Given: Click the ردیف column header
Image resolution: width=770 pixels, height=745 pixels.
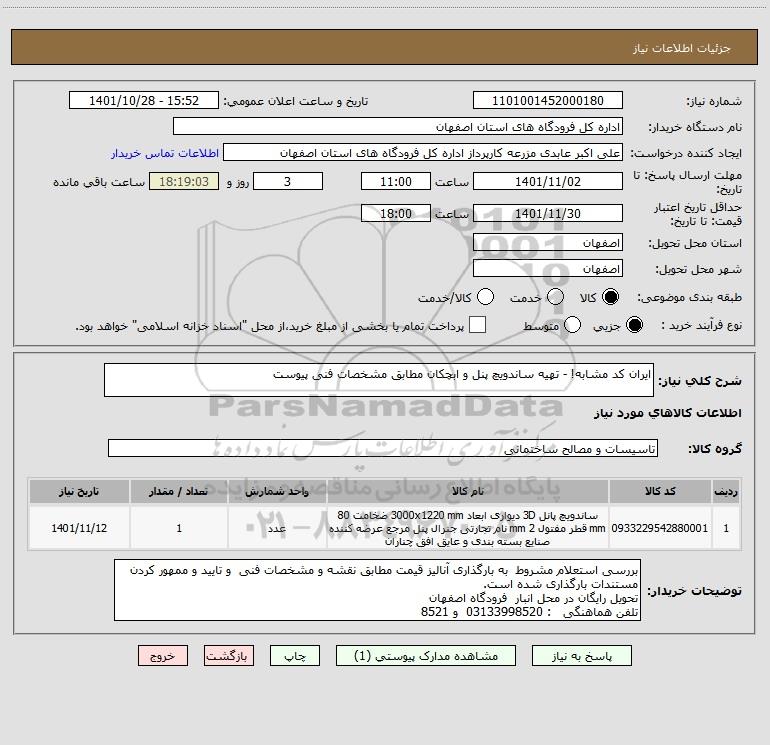Looking at the screenshot, I should pos(726,491).
